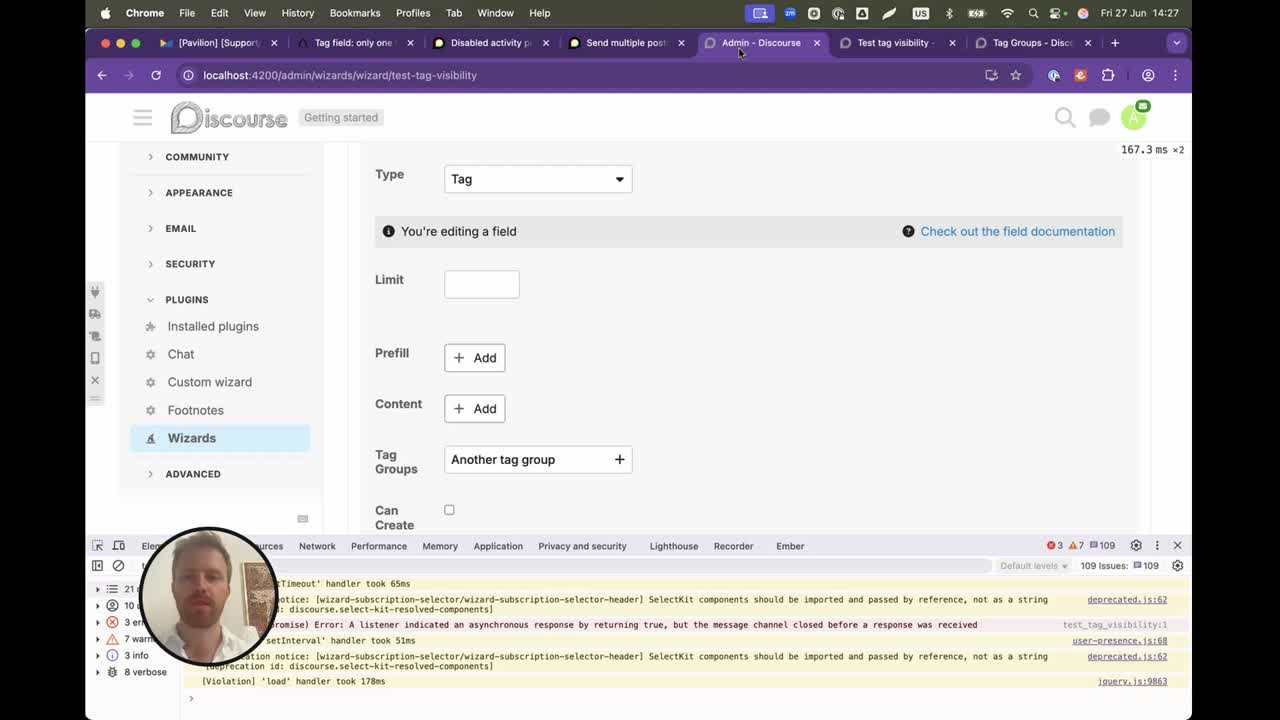Open Installed plugins in sidebar
1280x720 pixels.
pos(213,327)
